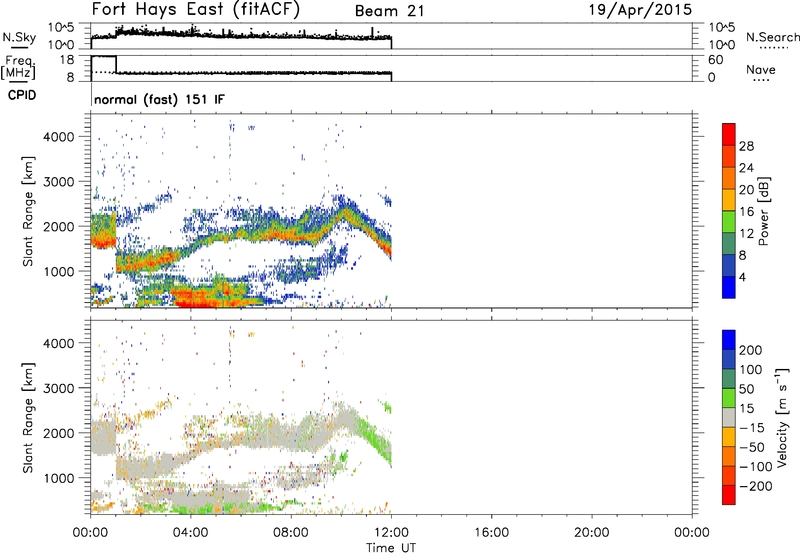Viewport: 800px width, 554px height.
Task: Click the '16:00' time axis label
Action: coord(491,533)
